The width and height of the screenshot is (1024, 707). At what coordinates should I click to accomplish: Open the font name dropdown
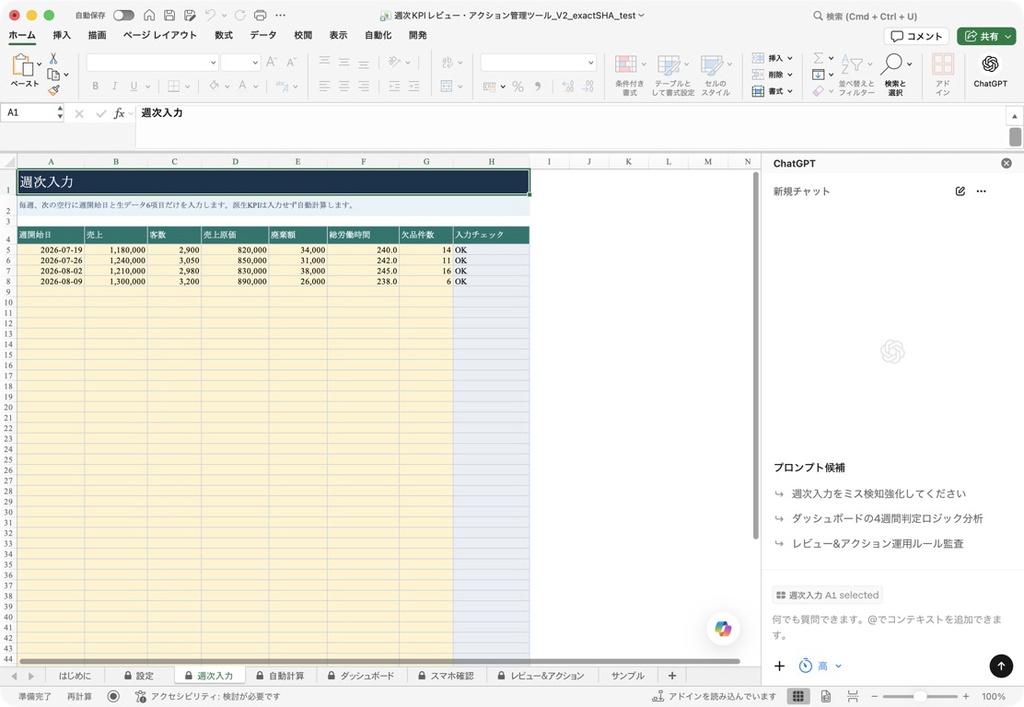click(x=213, y=63)
